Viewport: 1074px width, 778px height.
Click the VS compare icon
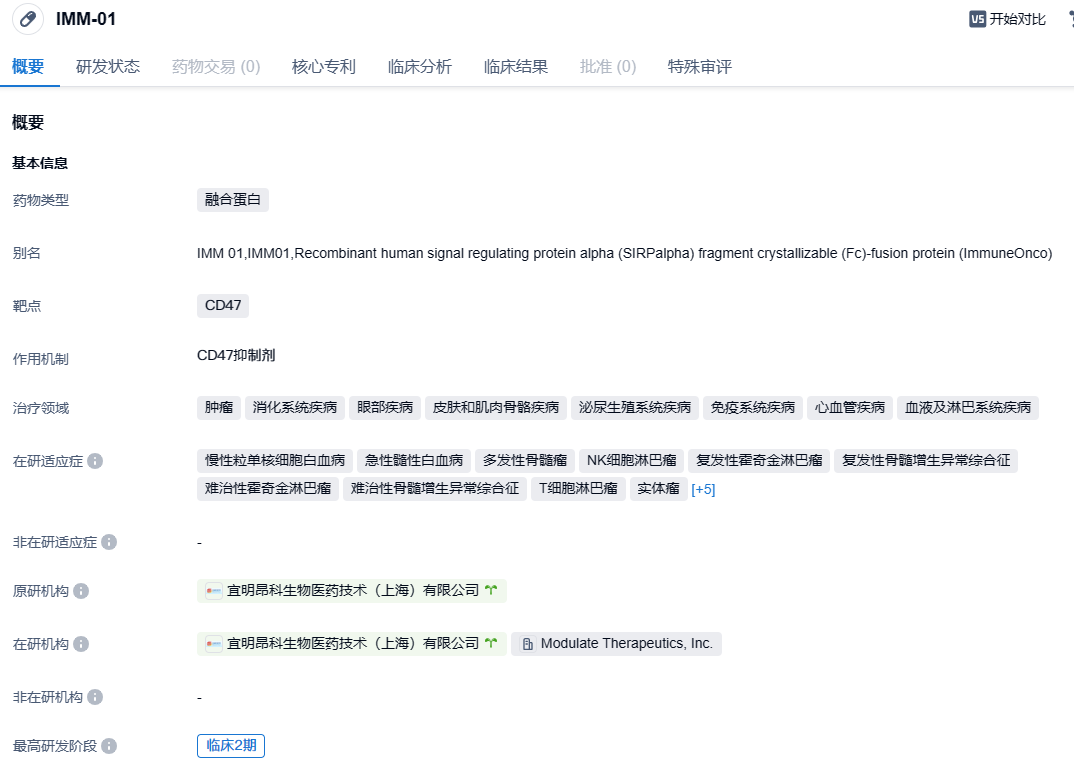click(x=977, y=19)
